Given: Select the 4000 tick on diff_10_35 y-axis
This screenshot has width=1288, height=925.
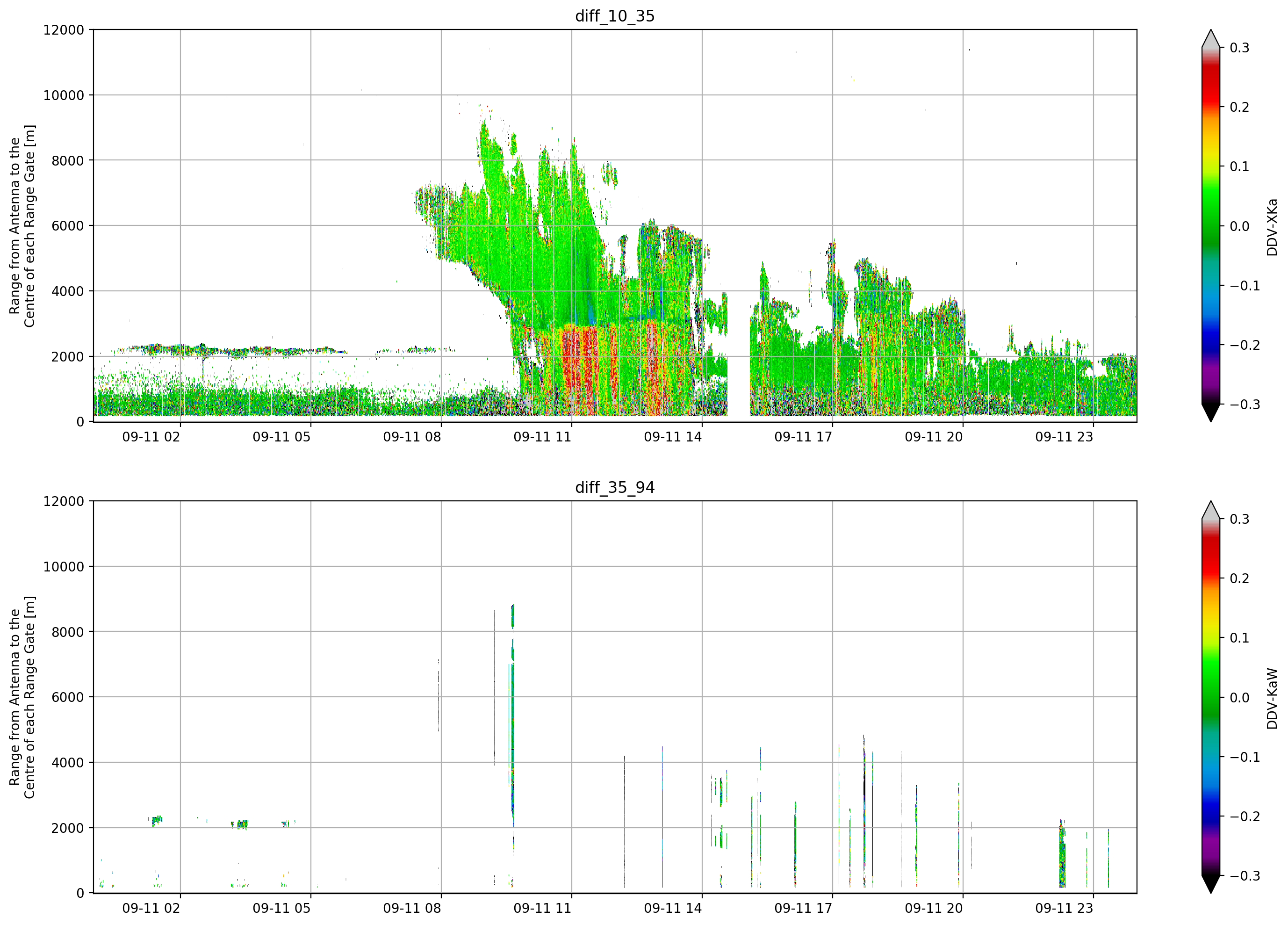Looking at the screenshot, I should [68, 291].
